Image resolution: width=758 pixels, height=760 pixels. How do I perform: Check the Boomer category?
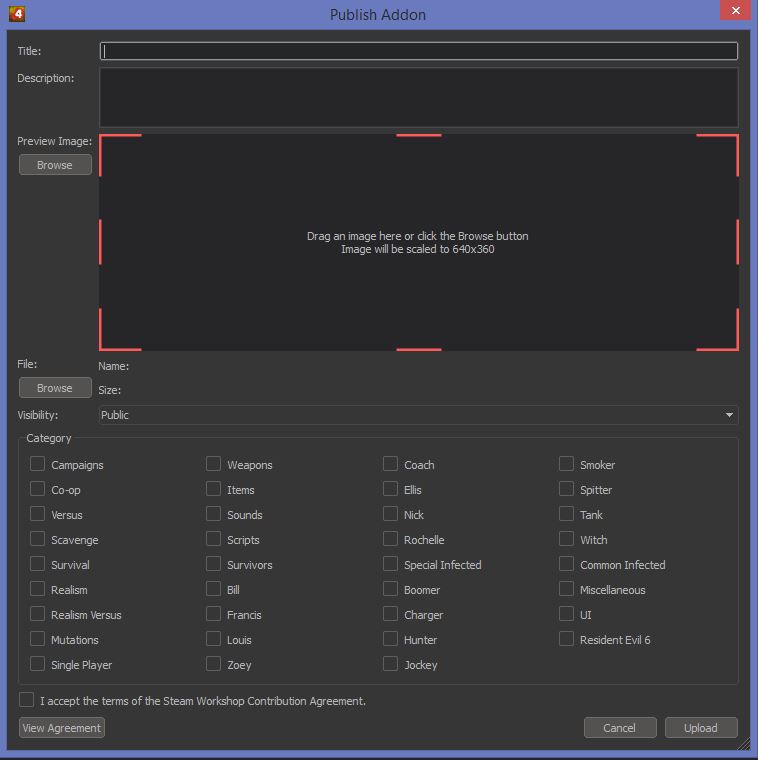tap(390, 589)
